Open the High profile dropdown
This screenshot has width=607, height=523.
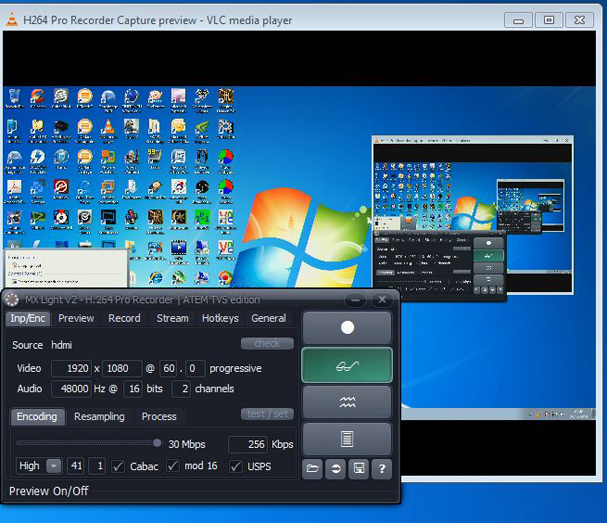54,466
